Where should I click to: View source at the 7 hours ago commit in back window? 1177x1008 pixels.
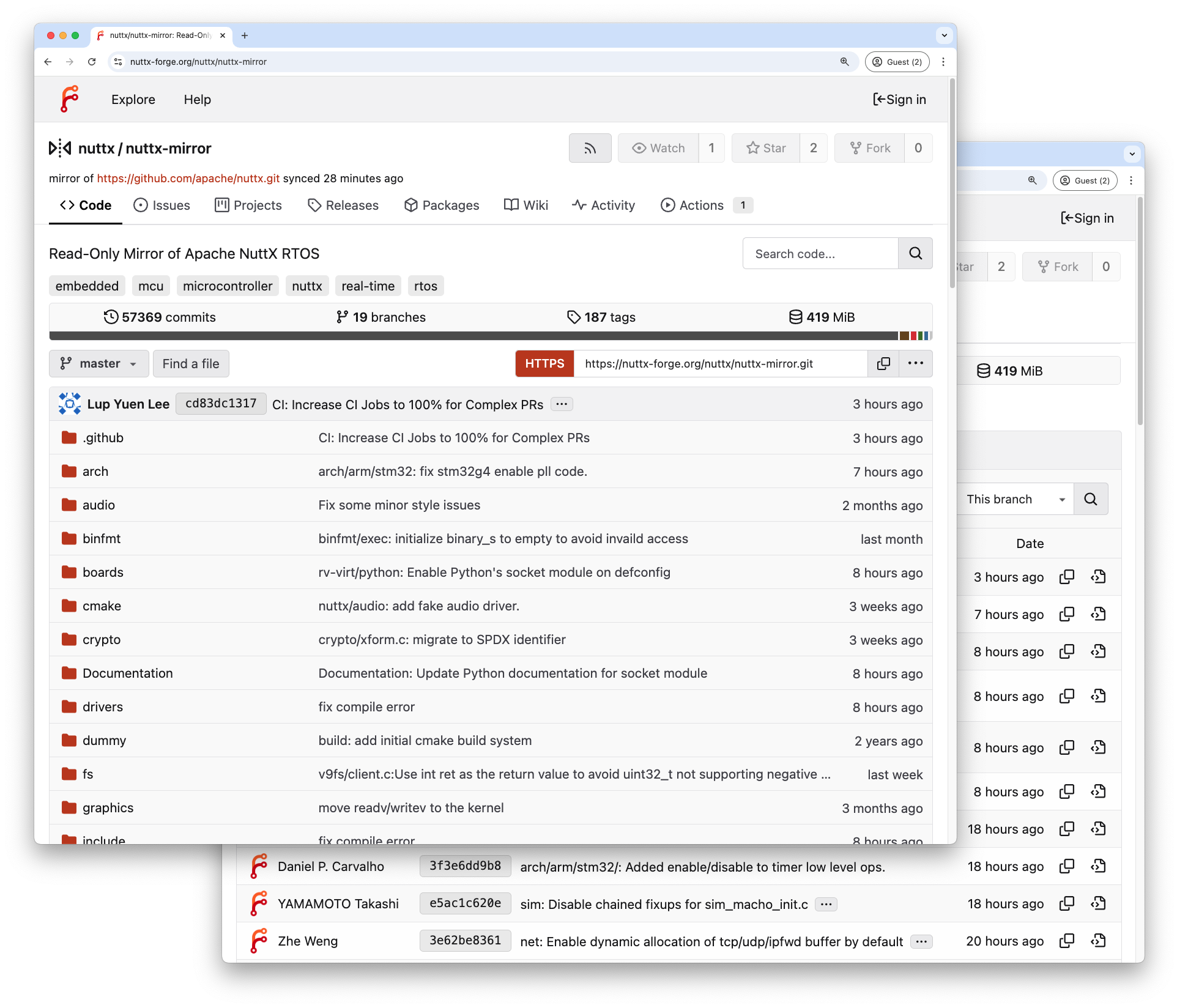(x=1099, y=614)
